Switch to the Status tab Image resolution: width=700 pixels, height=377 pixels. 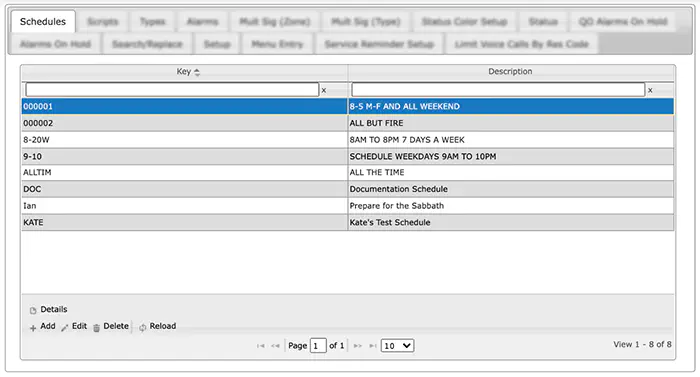tap(543, 21)
